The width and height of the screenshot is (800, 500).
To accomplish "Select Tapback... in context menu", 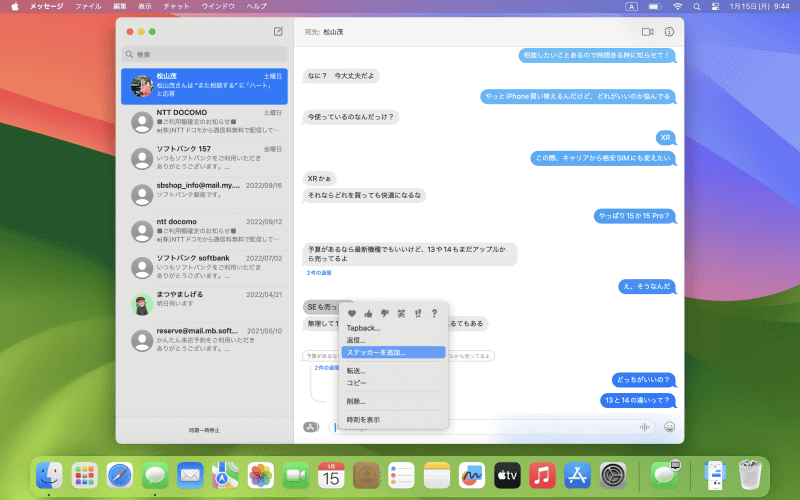I will pyautogui.click(x=393, y=328).
